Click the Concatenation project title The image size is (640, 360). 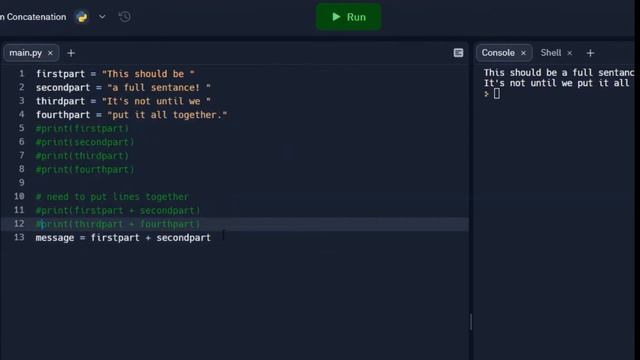pyautogui.click(x=33, y=17)
